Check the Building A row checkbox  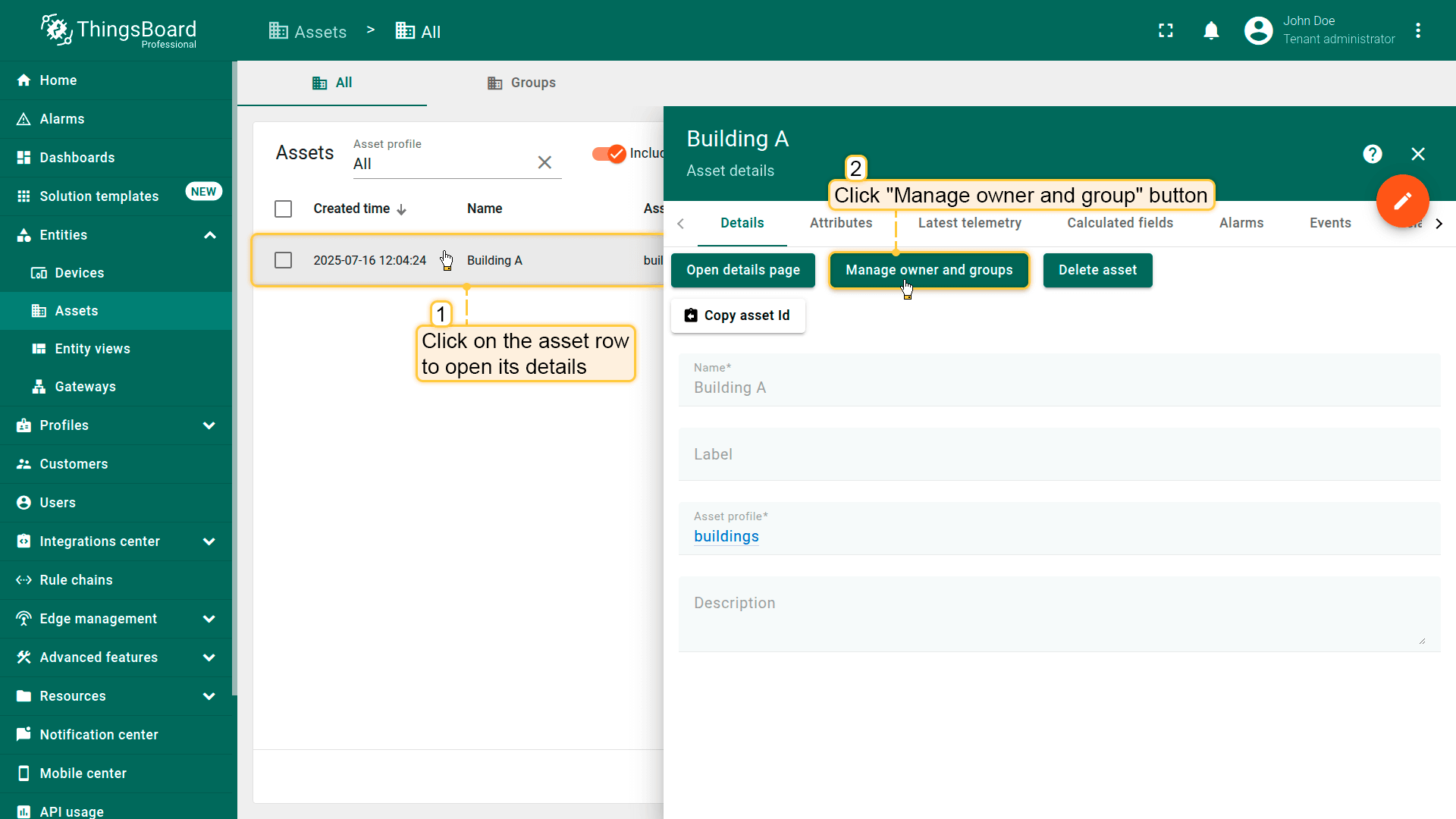[x=283, y=260]
